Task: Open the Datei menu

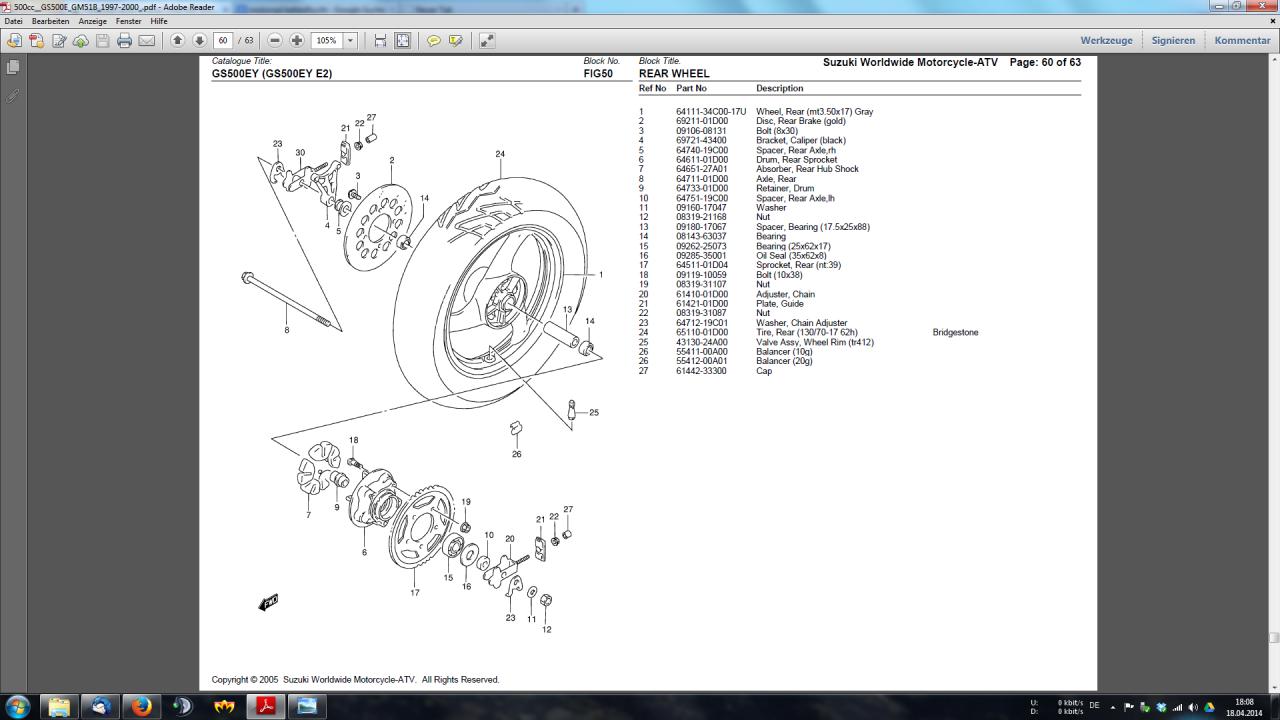Action: point(13,21)
